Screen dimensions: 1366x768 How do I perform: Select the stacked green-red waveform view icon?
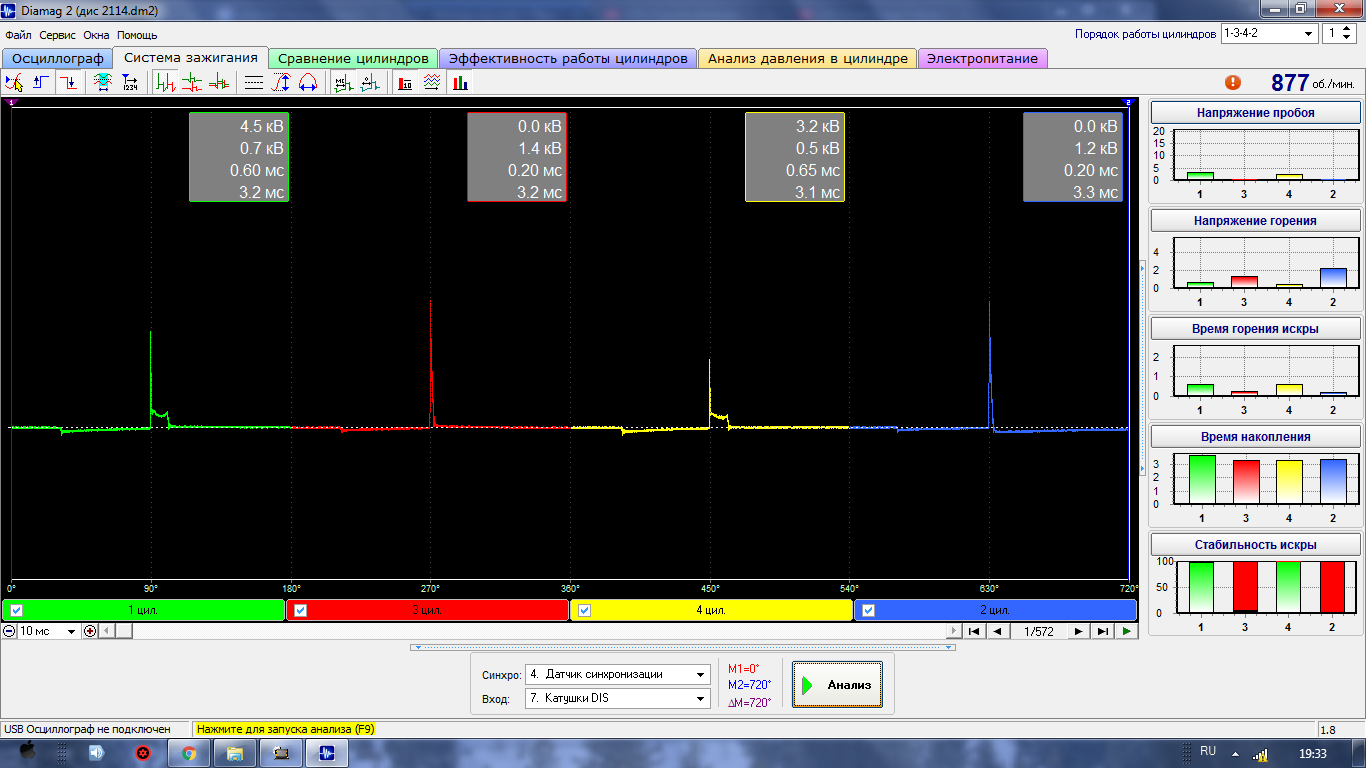pos(192,83)
